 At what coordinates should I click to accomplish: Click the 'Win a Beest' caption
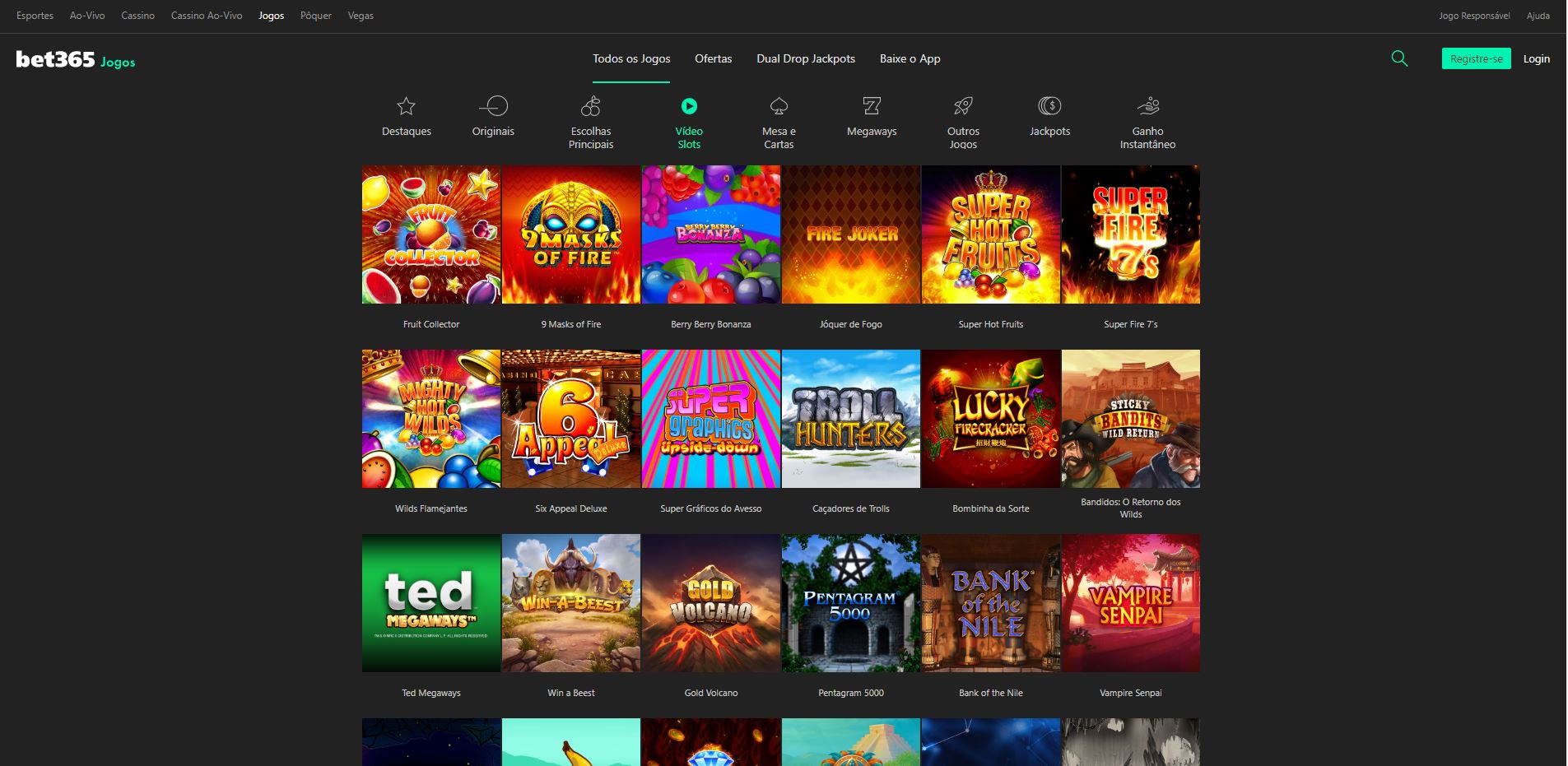point(571,693)
